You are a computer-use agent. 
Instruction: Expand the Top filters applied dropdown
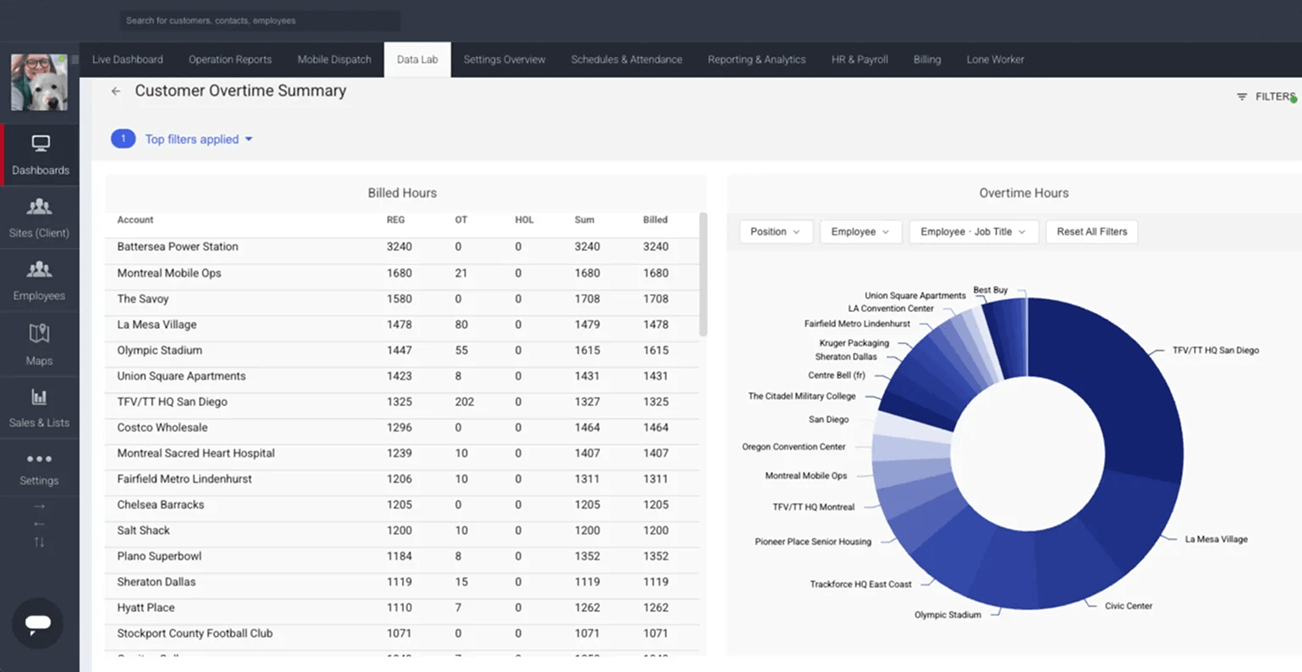[198, 139]
